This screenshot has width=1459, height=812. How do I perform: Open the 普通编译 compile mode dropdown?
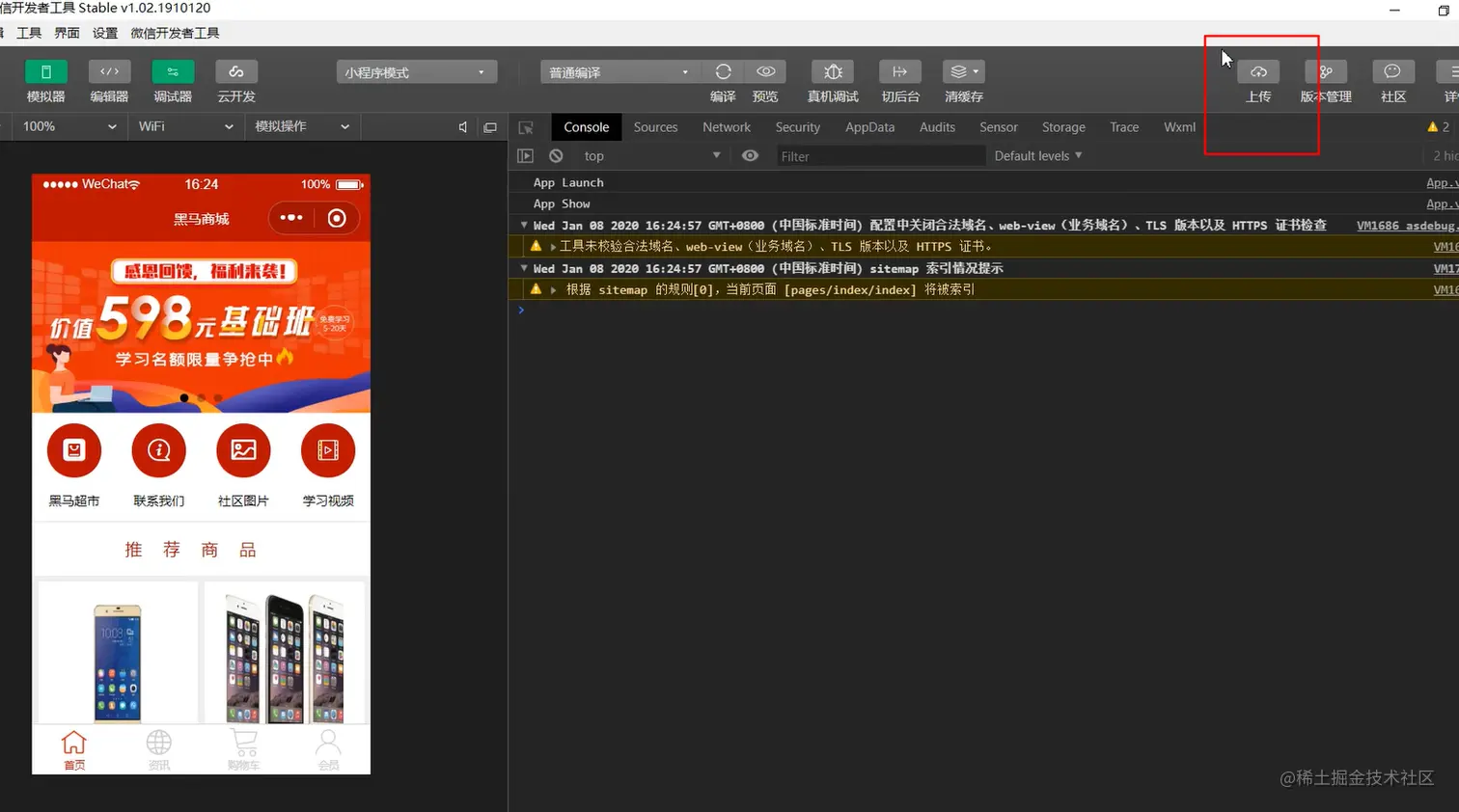619,72
